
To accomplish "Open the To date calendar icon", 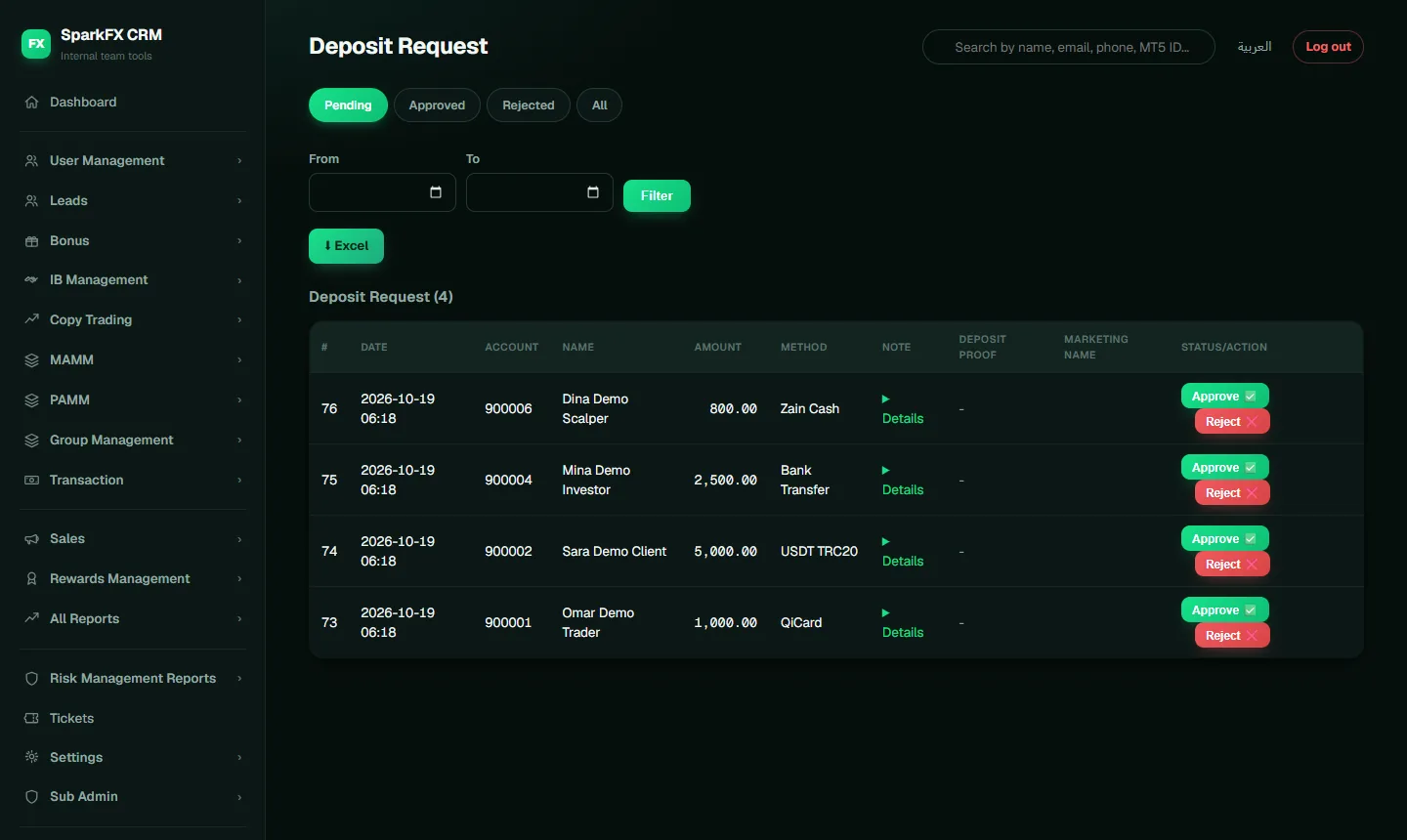I will click(x=593, y=192).
